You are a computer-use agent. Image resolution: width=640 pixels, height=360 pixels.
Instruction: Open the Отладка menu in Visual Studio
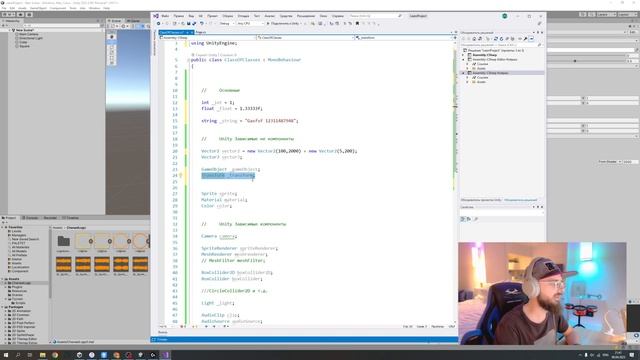click(243, 16)
